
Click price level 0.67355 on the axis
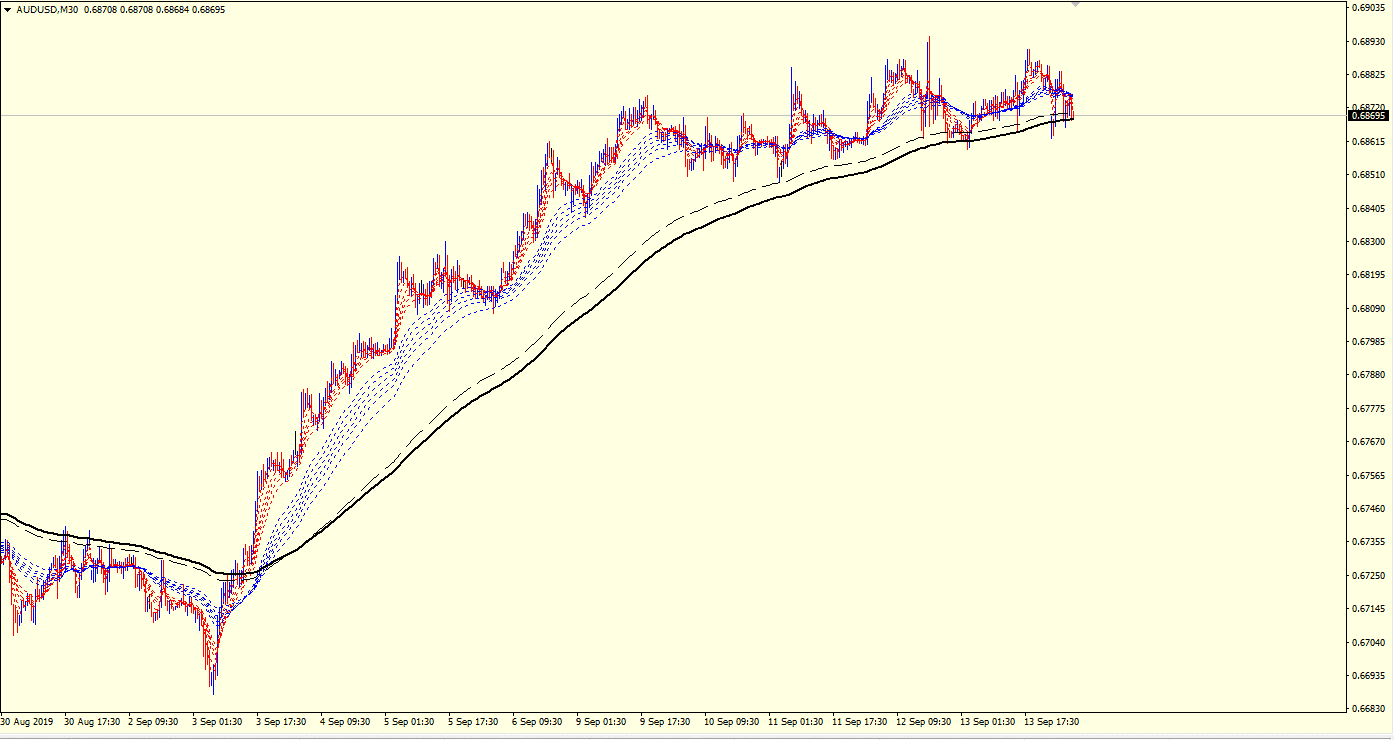[1368, 542]
